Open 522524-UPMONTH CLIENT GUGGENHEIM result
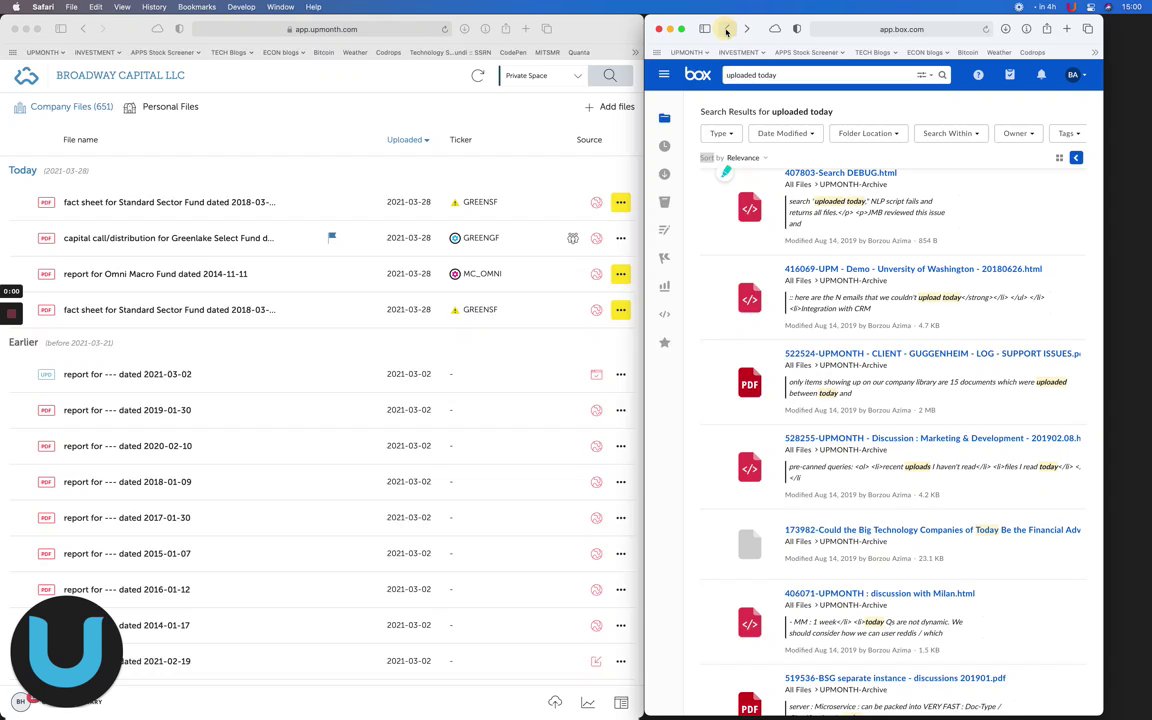The width and height of the screenshot is (1152, 720). click(x=932, y=353)
